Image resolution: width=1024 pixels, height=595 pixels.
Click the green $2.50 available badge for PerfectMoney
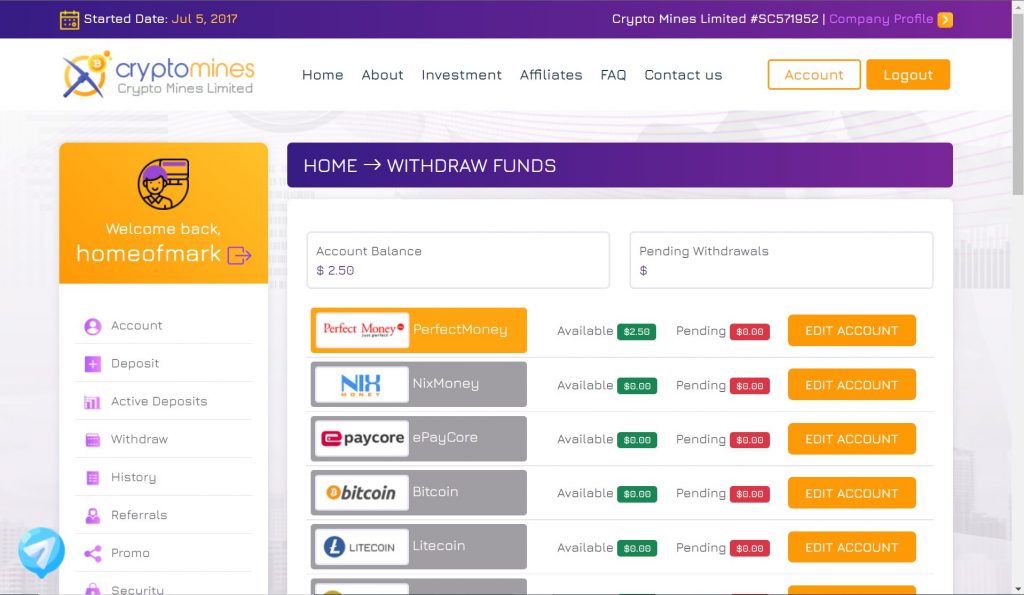(637, 330)
